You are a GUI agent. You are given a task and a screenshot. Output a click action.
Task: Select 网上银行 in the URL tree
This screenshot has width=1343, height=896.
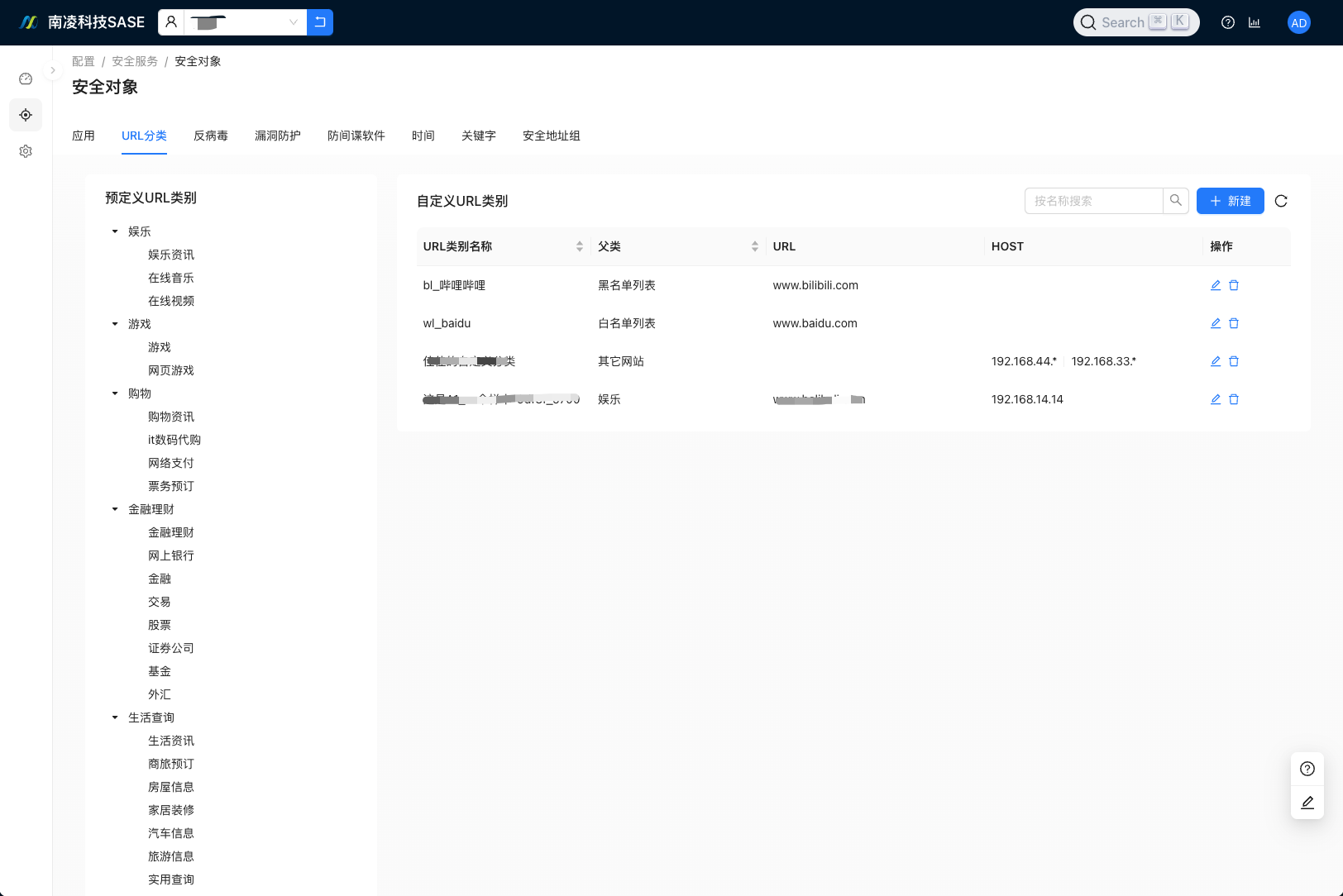pos(171,555)
